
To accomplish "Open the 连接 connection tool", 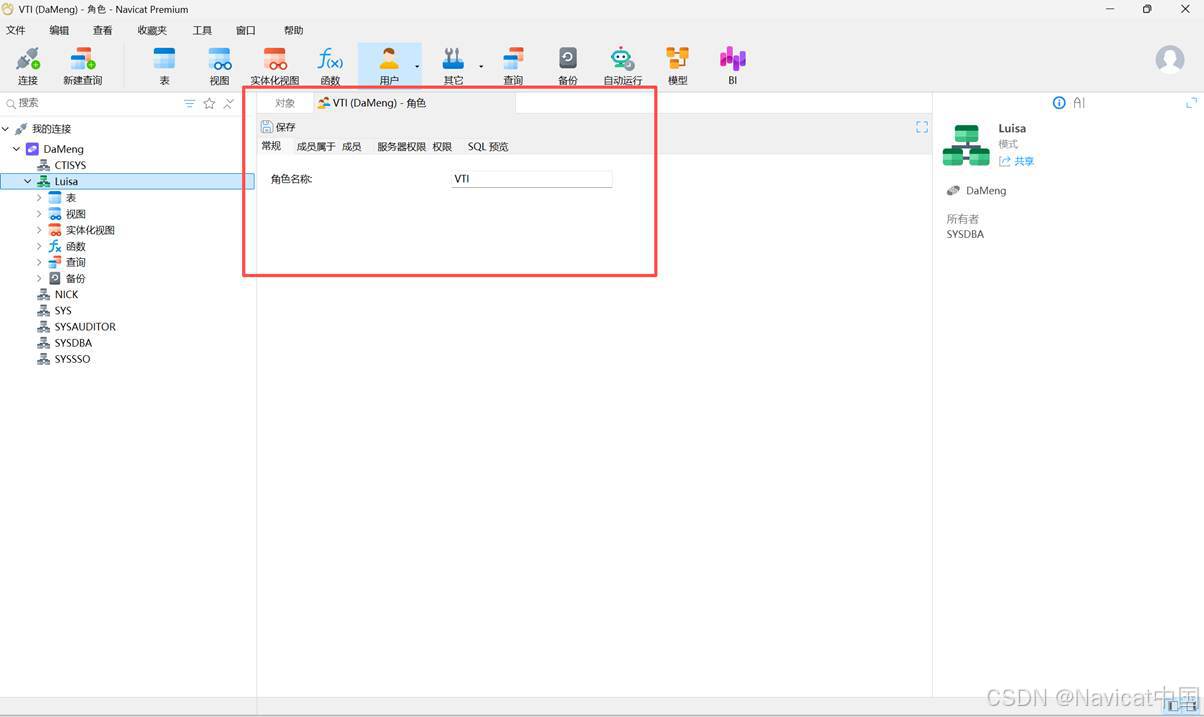I will [x=27, y=66].
